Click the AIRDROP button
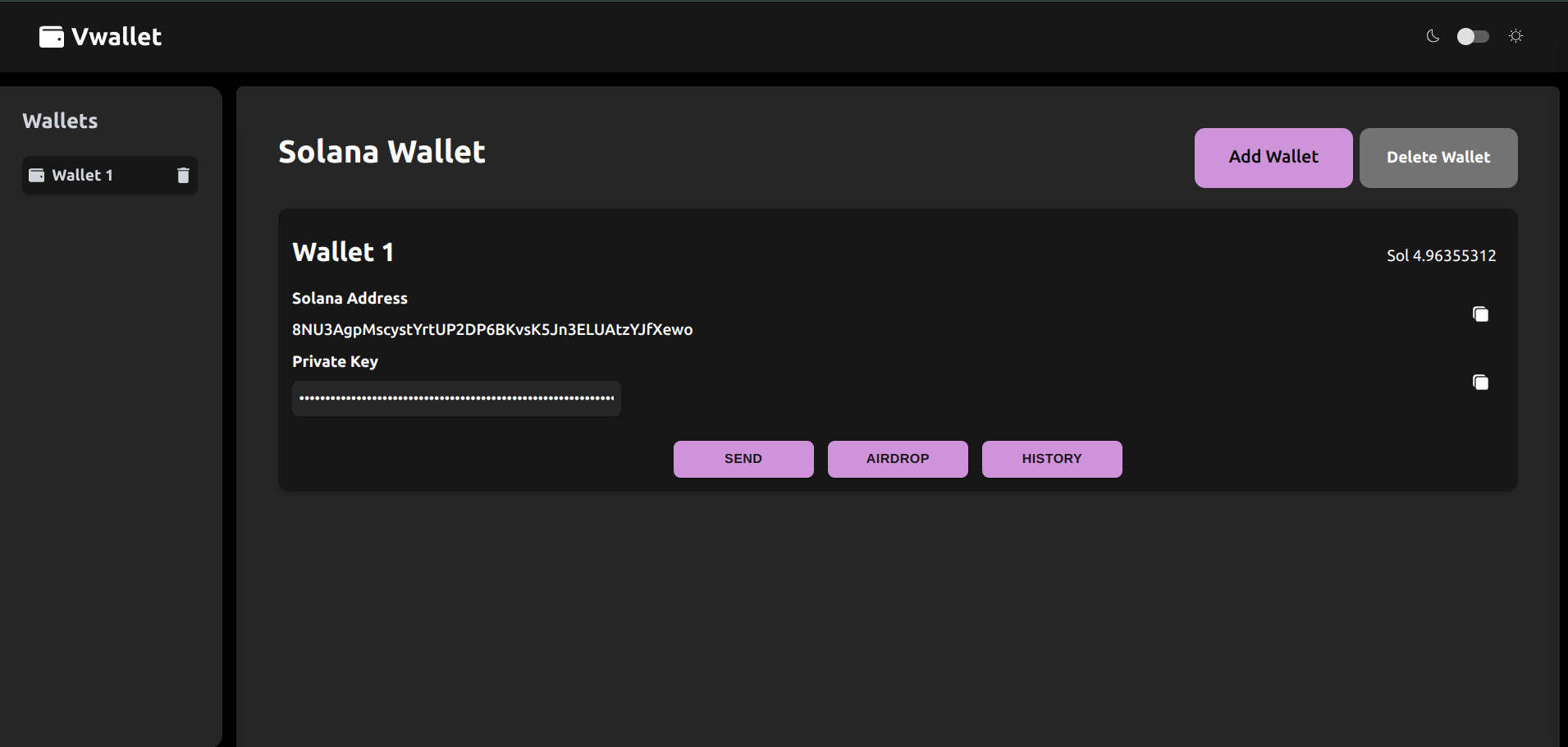 point(898,459)
